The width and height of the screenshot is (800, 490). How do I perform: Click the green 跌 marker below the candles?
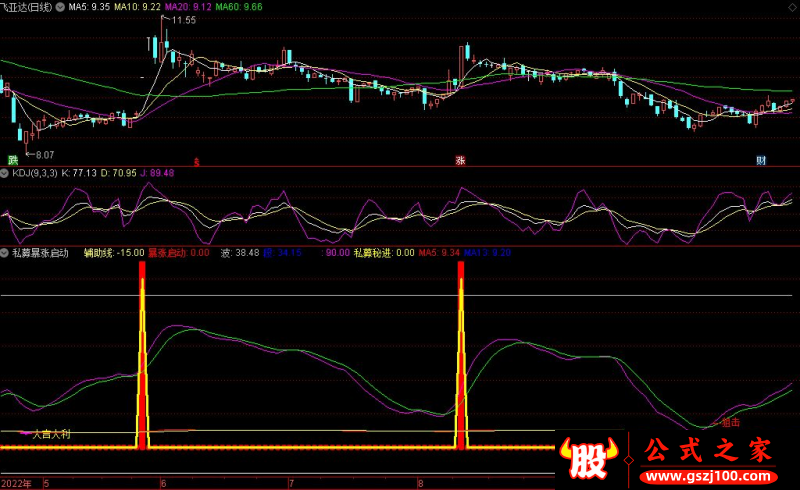click(x=14, y=160)
